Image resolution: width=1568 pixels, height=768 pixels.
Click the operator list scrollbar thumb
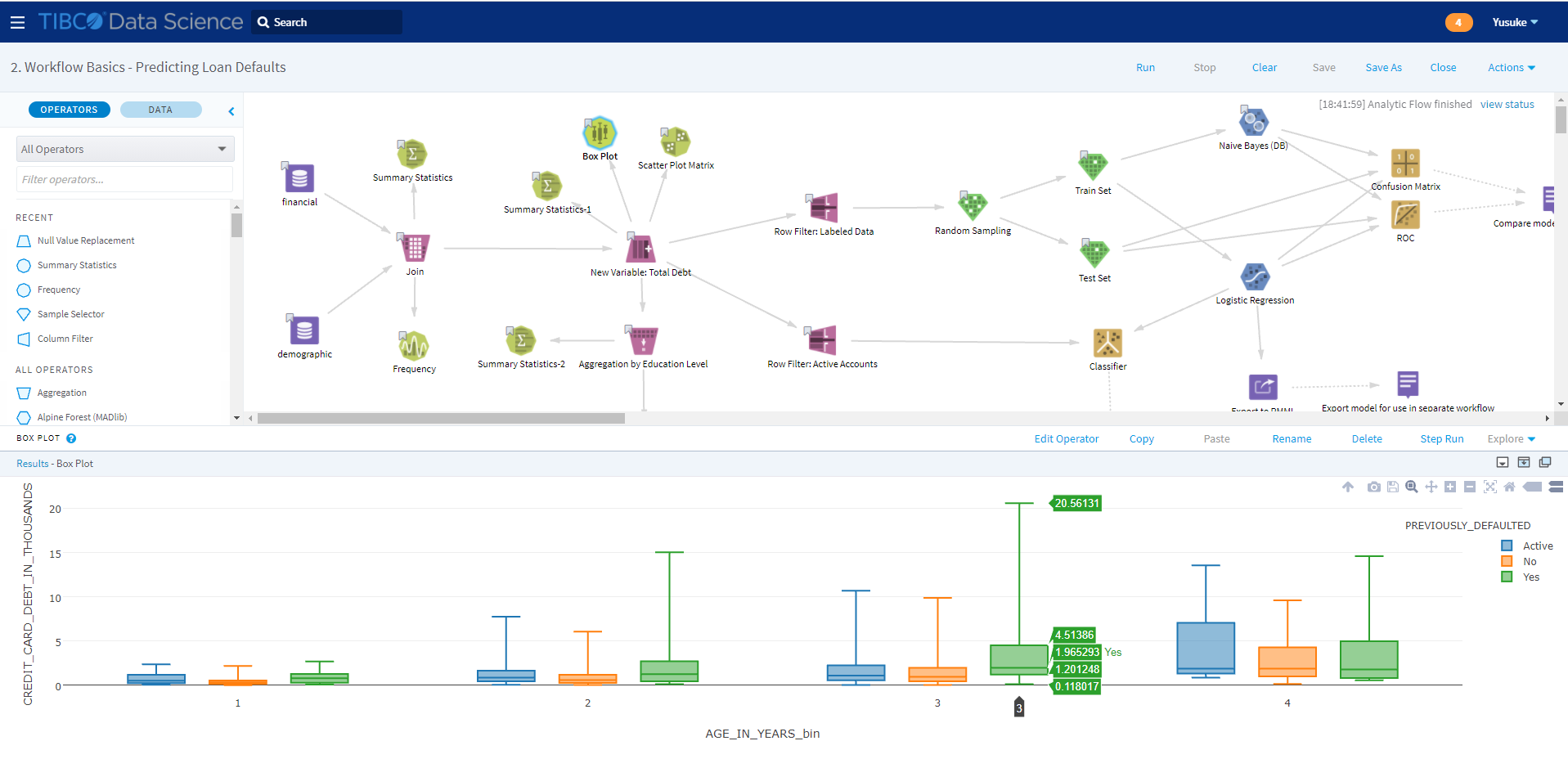coord(236,226)
